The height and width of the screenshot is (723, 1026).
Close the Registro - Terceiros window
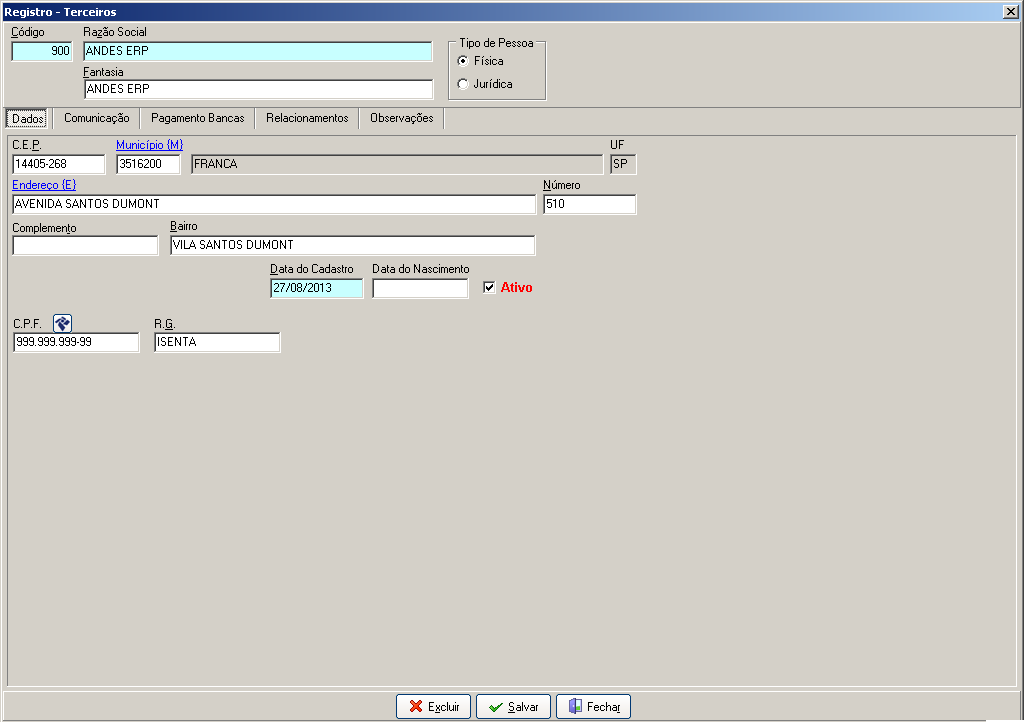pyautogui.click(x=1010, y=12)
